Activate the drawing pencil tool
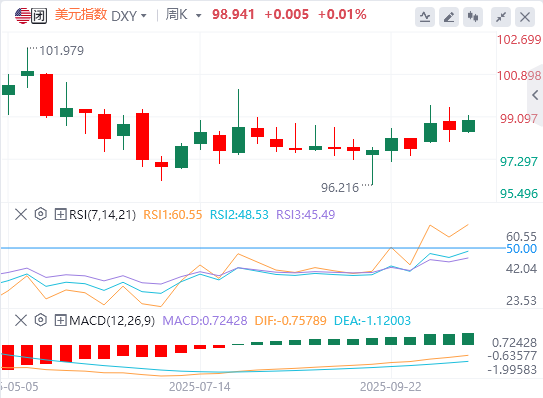Viewport: 543px width, 398px height. [x=449, y=17]
